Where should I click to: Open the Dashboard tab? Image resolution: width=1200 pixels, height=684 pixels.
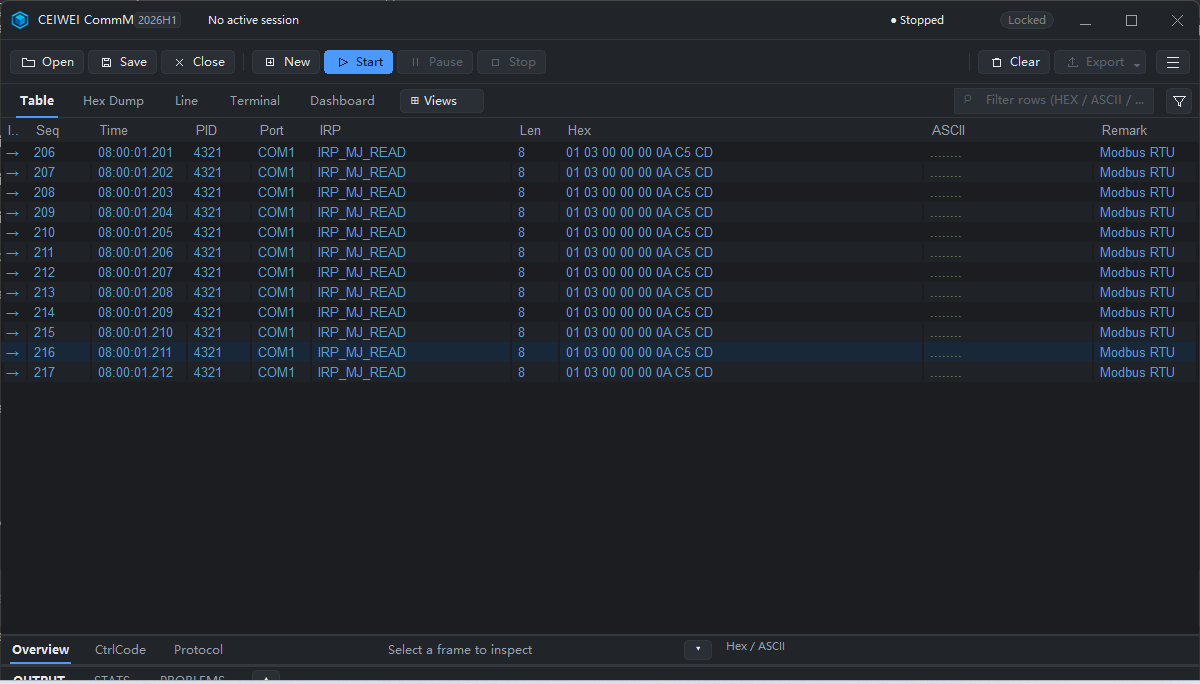[x=342, y=101]
